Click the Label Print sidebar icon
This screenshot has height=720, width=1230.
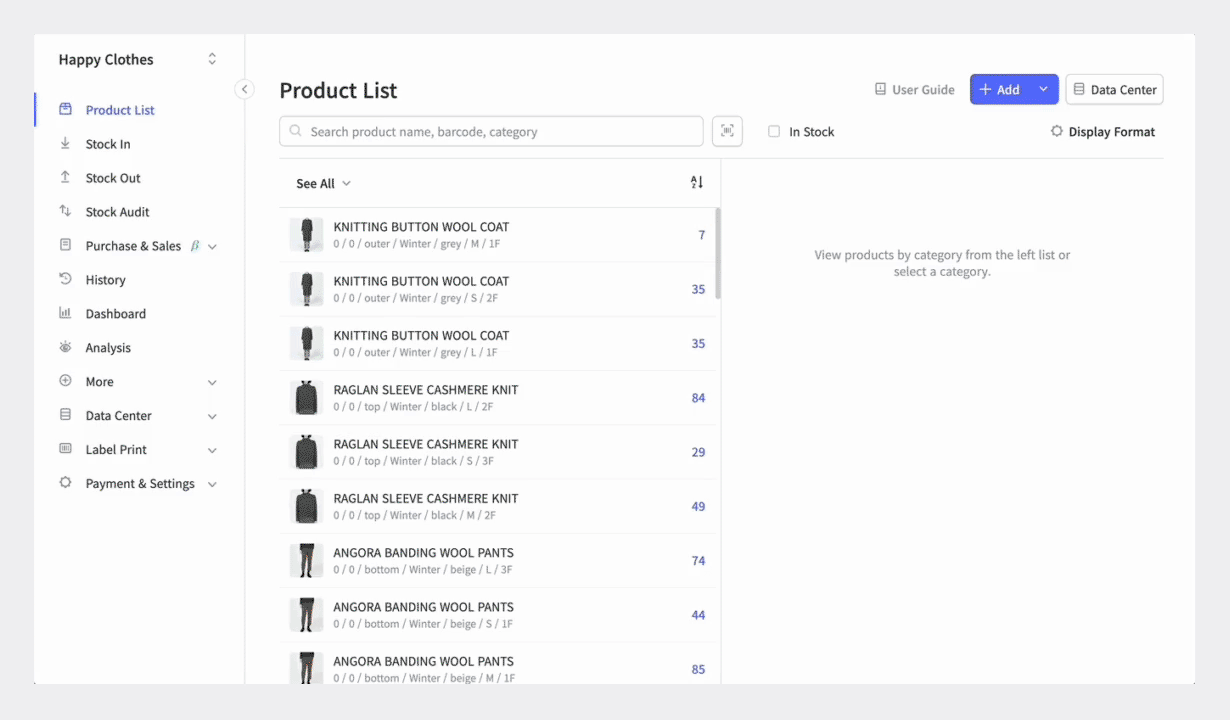(x=65, y=449)
